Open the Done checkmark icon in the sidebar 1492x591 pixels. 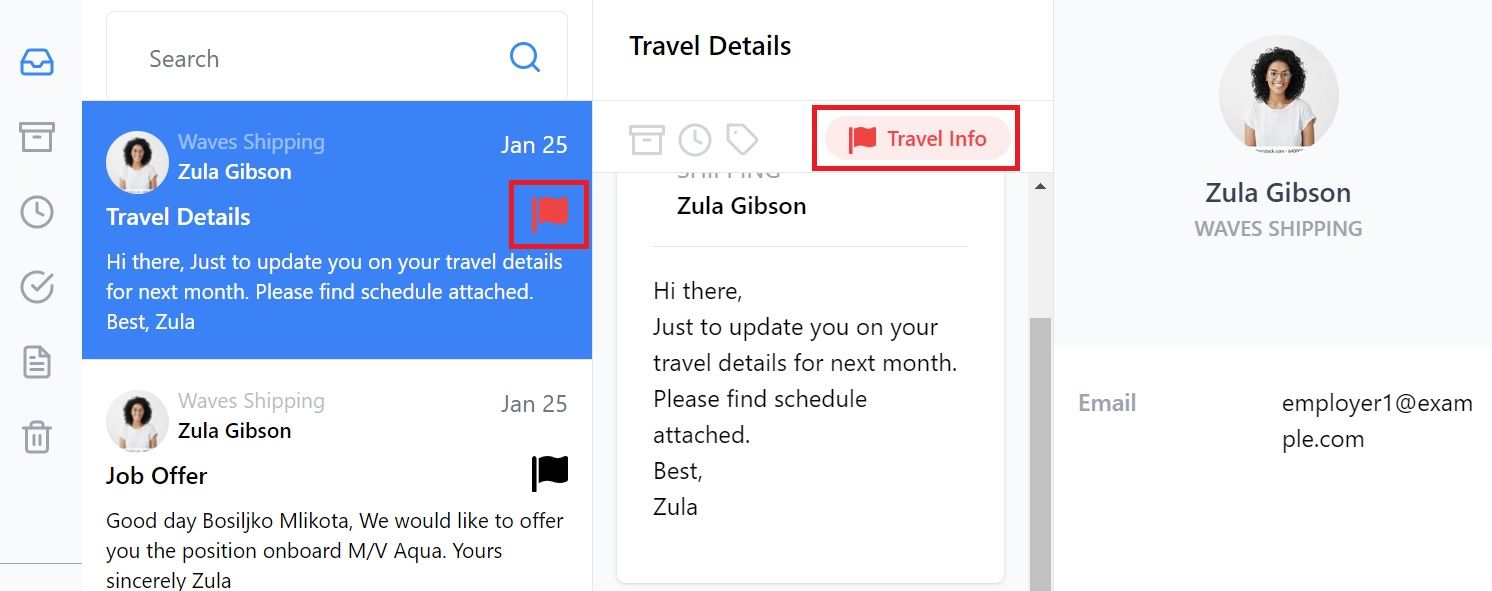[37, 287]
